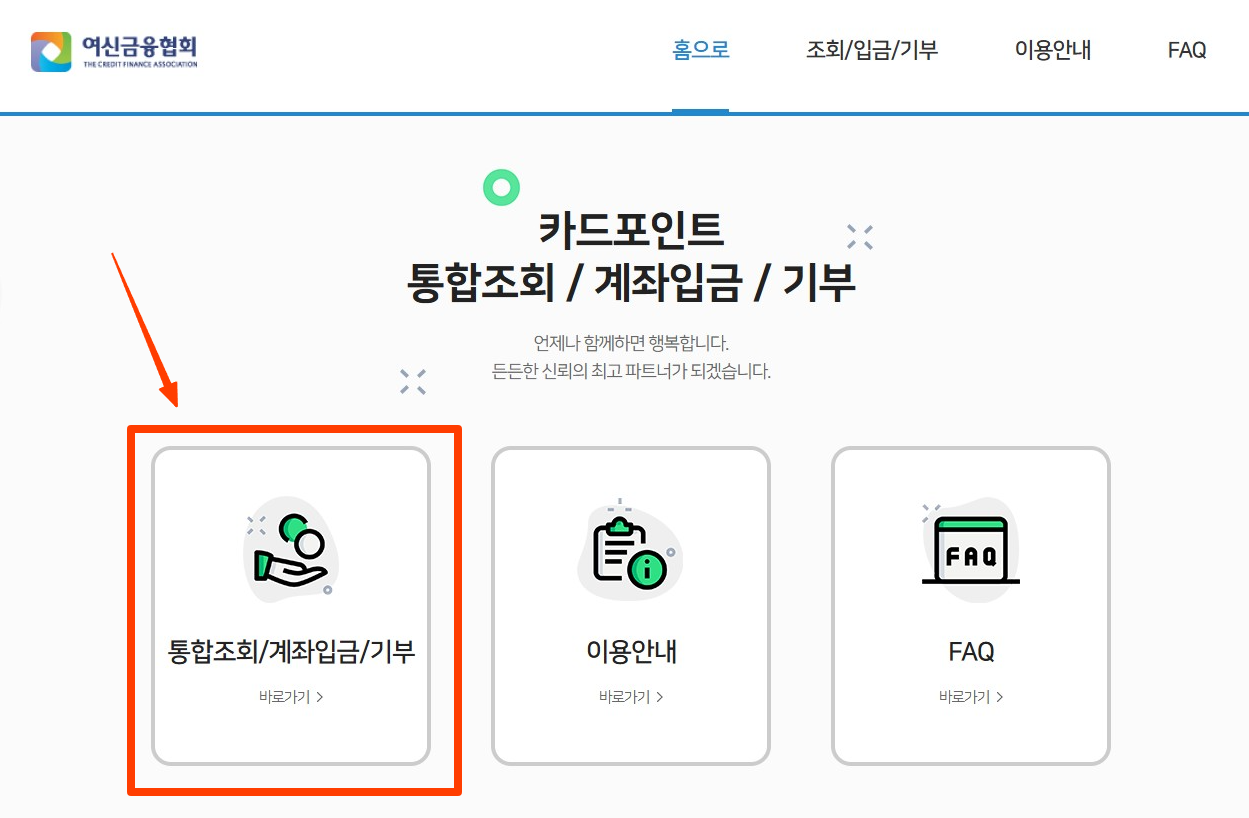Click the FAQ browser window icon
Image resolution: width=1249 pixels, height=818 pixels.
point(970,550)
